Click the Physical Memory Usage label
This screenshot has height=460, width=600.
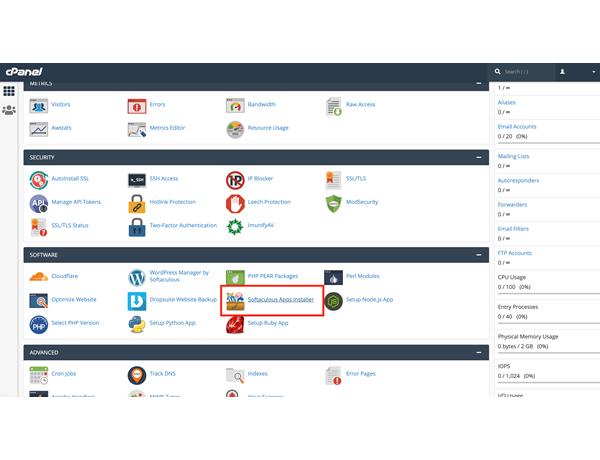click(x=528, y=336)
